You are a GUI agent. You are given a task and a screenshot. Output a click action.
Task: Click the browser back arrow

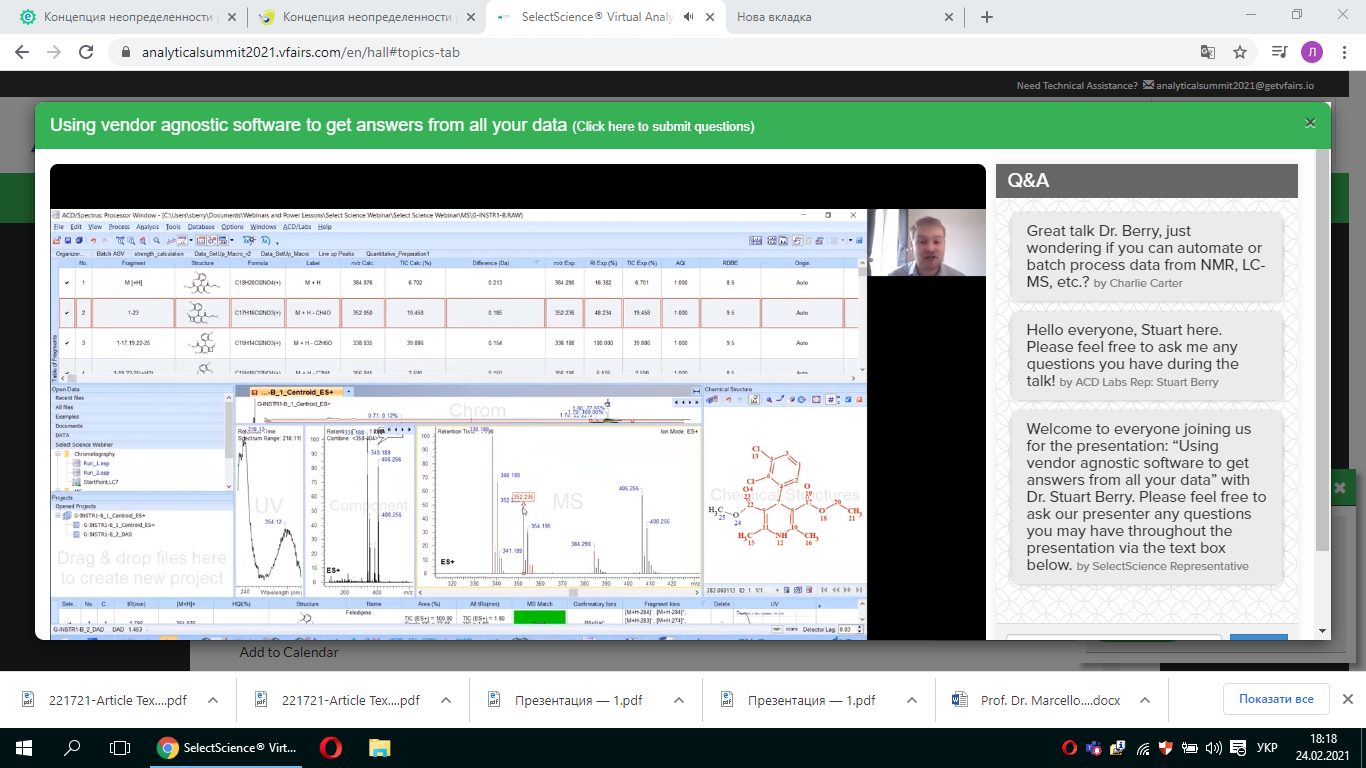coord(22,52)
